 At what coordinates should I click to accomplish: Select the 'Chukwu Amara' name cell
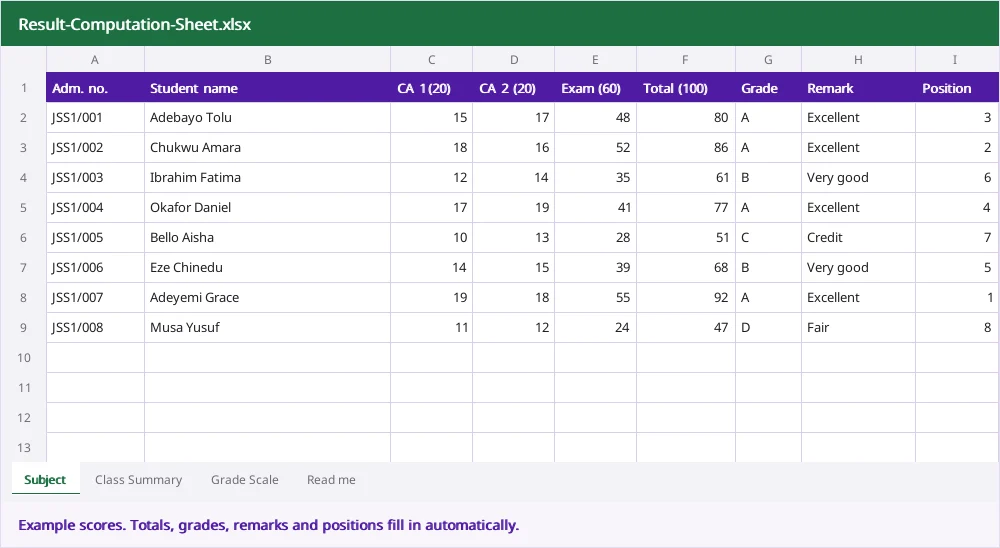pyautogui.click(x=267, y=147)
